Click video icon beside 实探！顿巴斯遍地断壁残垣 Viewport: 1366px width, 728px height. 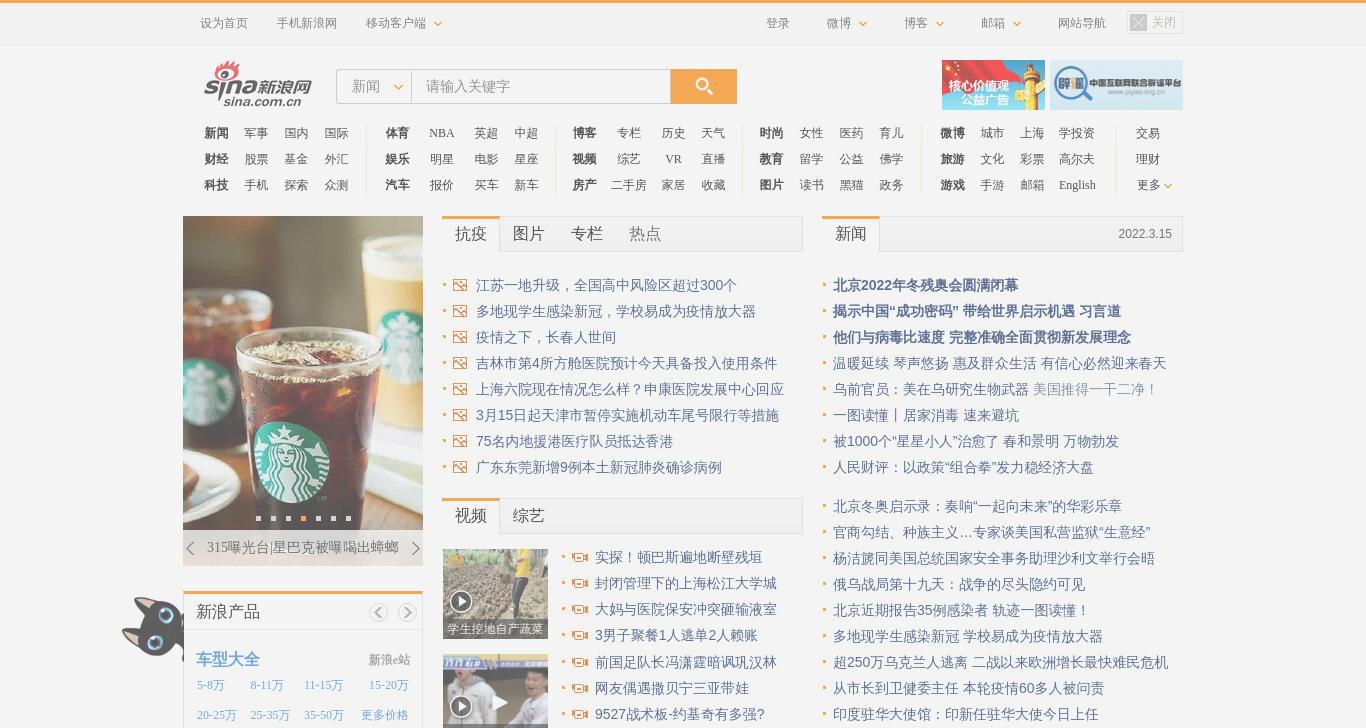click(x=579, y=557)
